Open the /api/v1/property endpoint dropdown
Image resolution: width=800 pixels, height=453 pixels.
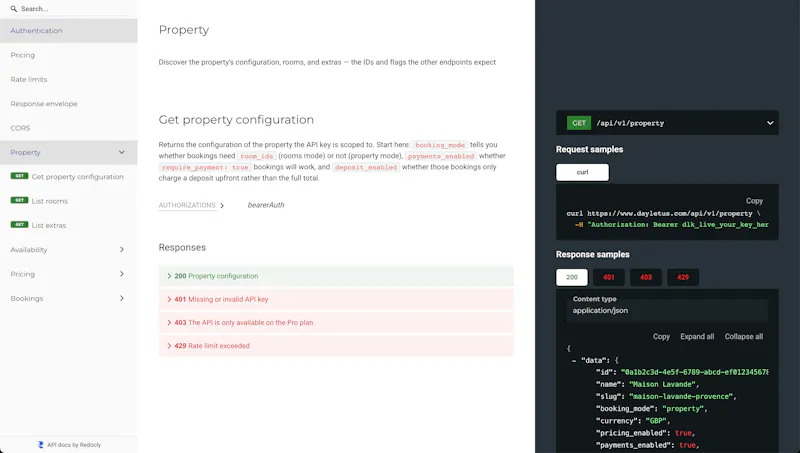coord(667,123)
